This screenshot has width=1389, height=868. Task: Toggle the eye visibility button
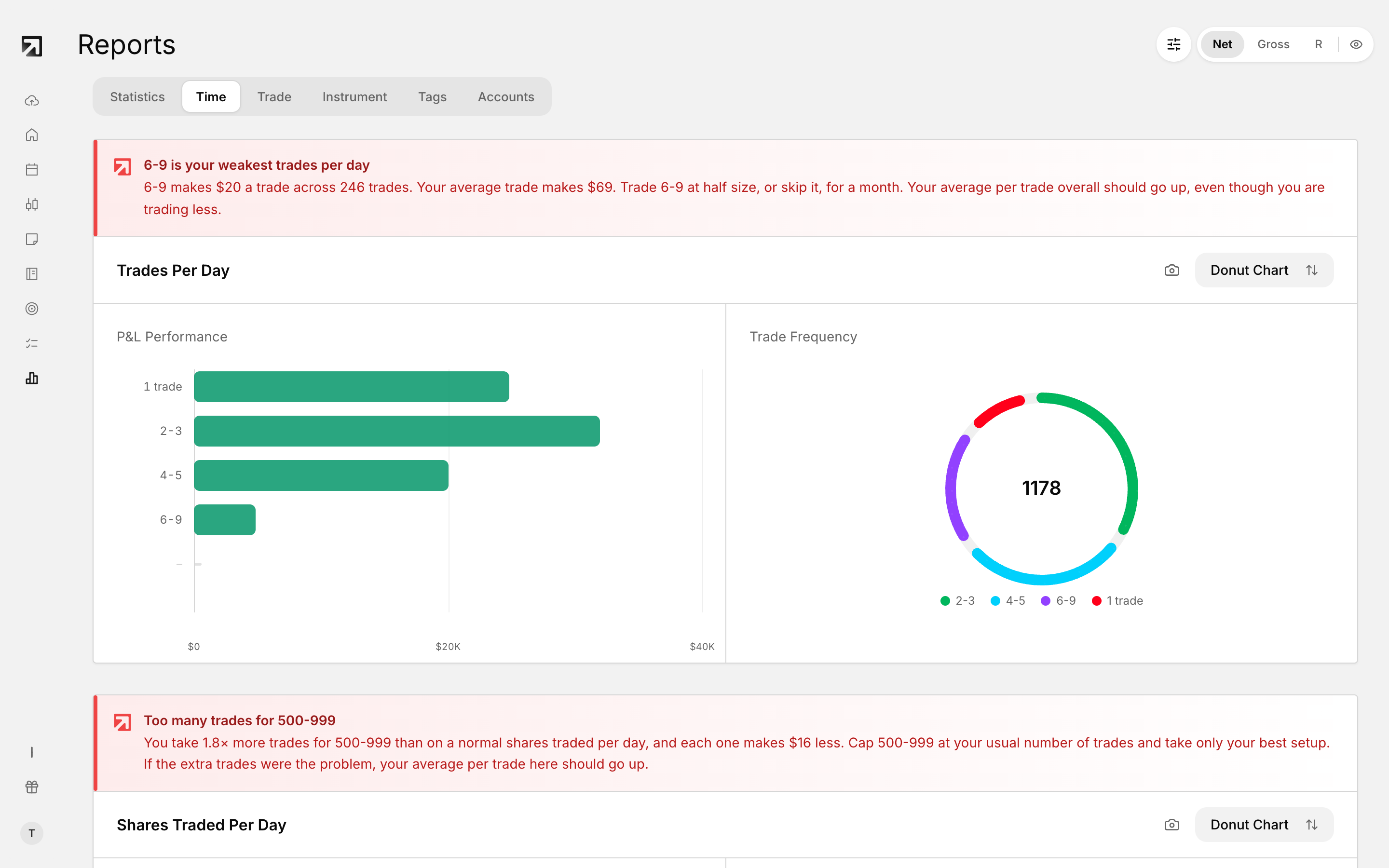[x=1356, y=44]
